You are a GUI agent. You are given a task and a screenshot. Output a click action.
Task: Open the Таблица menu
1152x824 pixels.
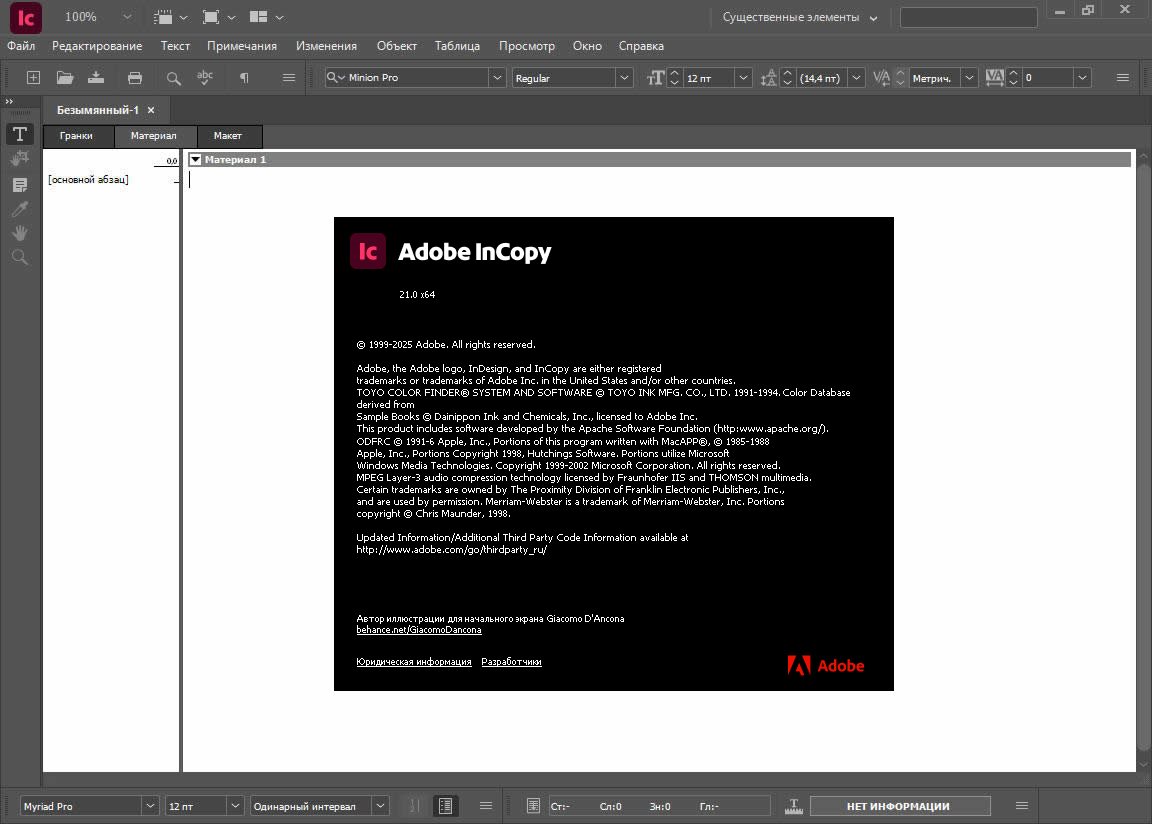coord(457,46)
